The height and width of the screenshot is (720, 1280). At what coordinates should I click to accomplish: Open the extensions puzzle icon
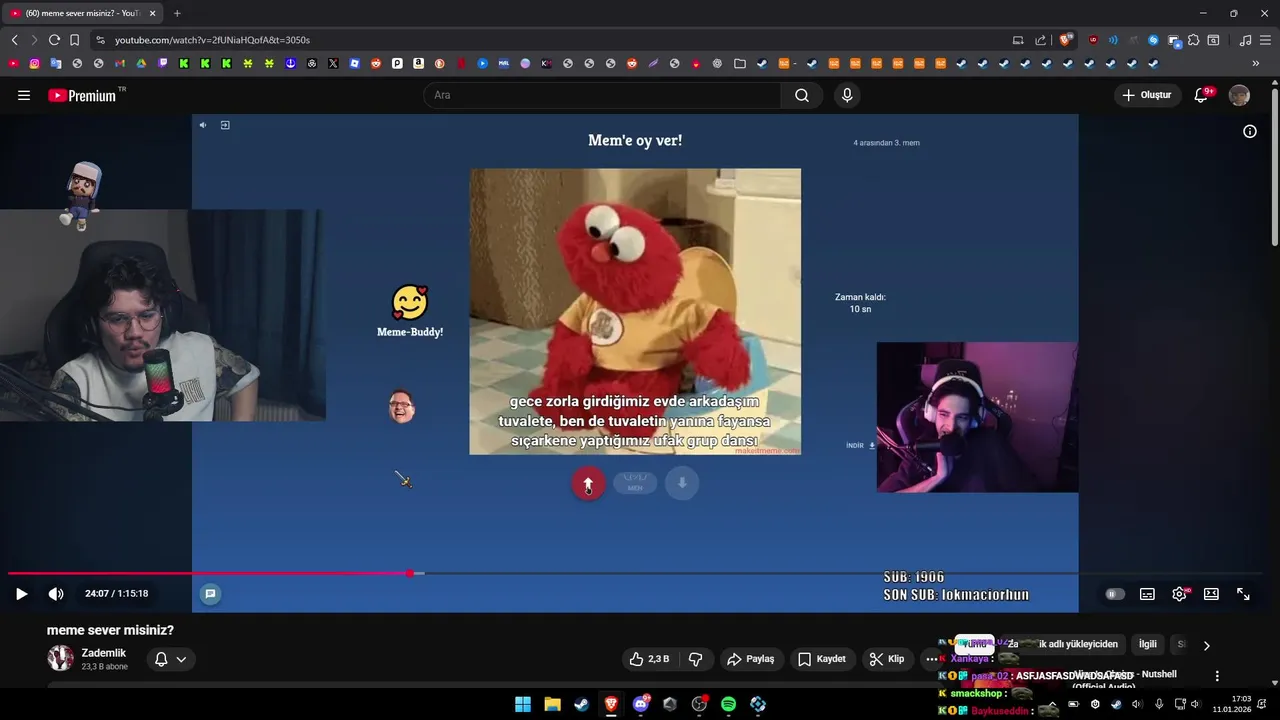point(1193,40)
